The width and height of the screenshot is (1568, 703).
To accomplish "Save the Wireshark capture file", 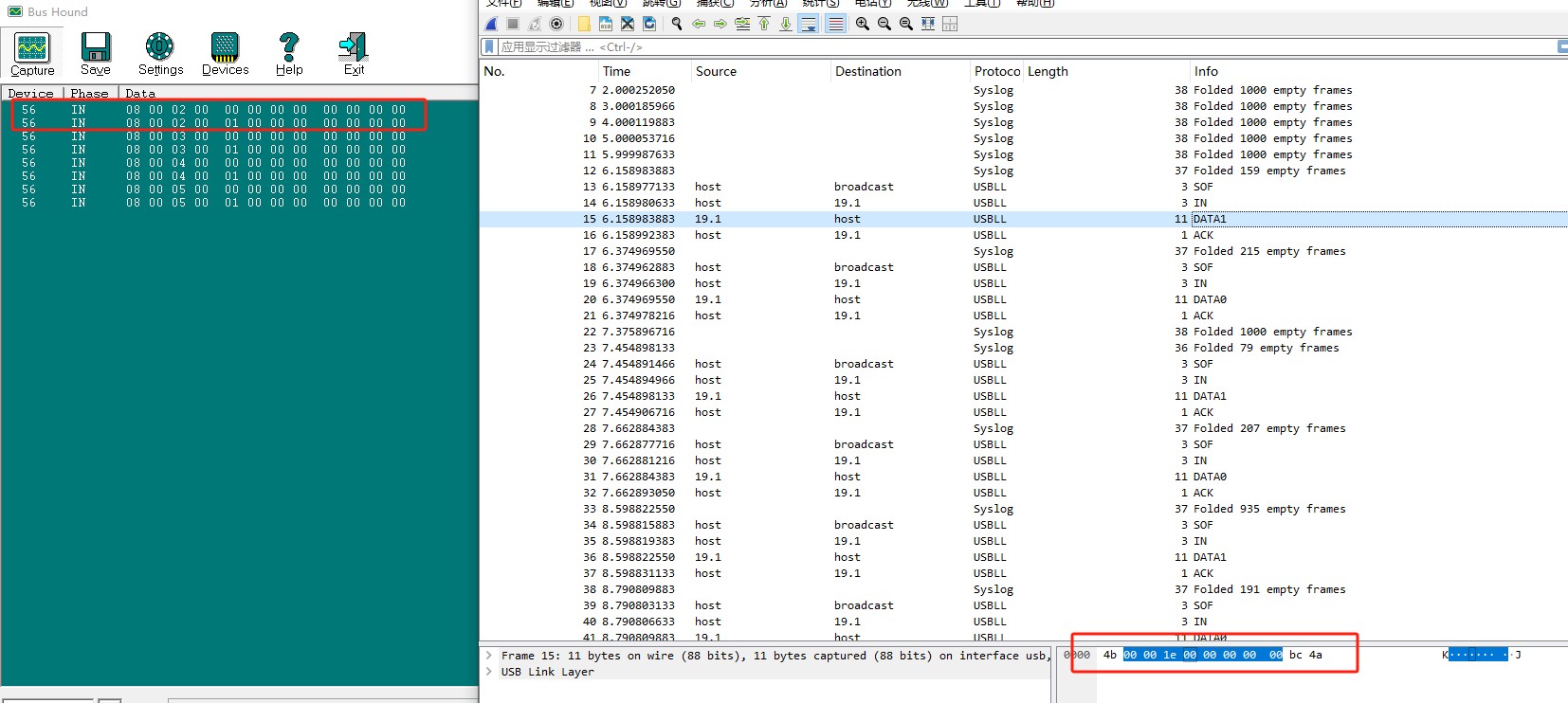I will coord(606,24).
